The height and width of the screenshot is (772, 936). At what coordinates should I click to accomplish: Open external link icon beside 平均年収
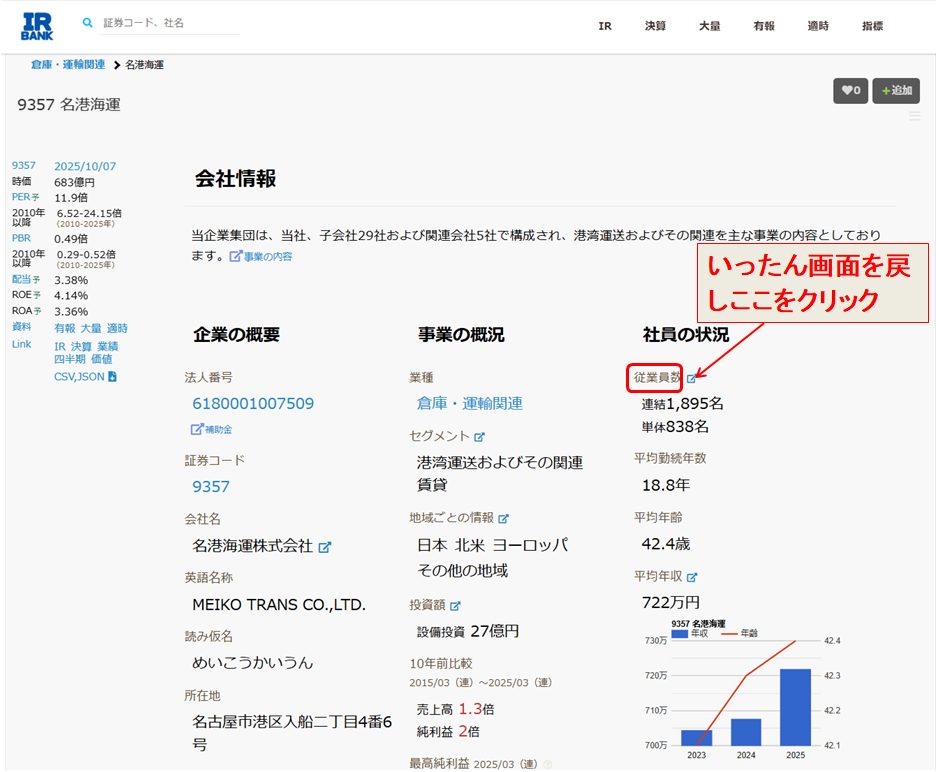(x=691, y=577)
